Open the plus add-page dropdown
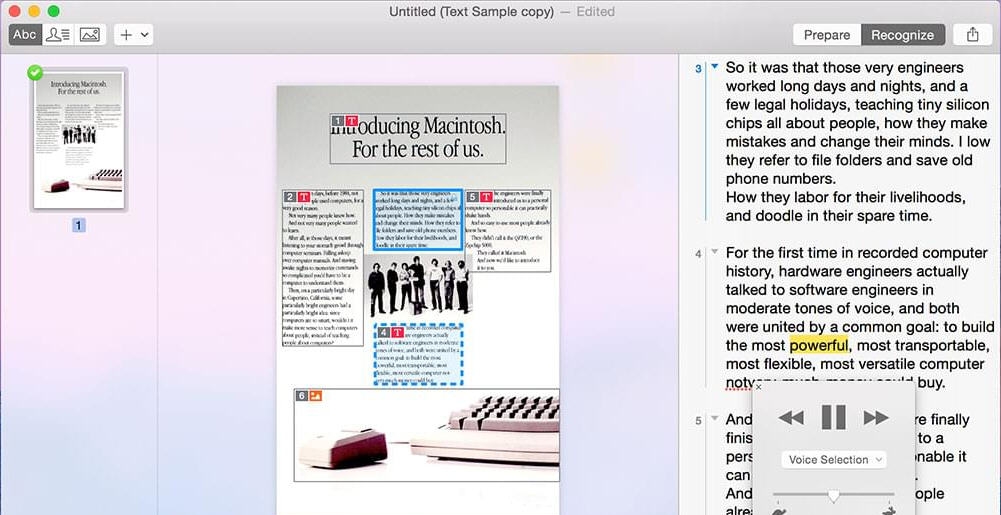Viewport: 1001px width, 515px height. tap(133, 34)
